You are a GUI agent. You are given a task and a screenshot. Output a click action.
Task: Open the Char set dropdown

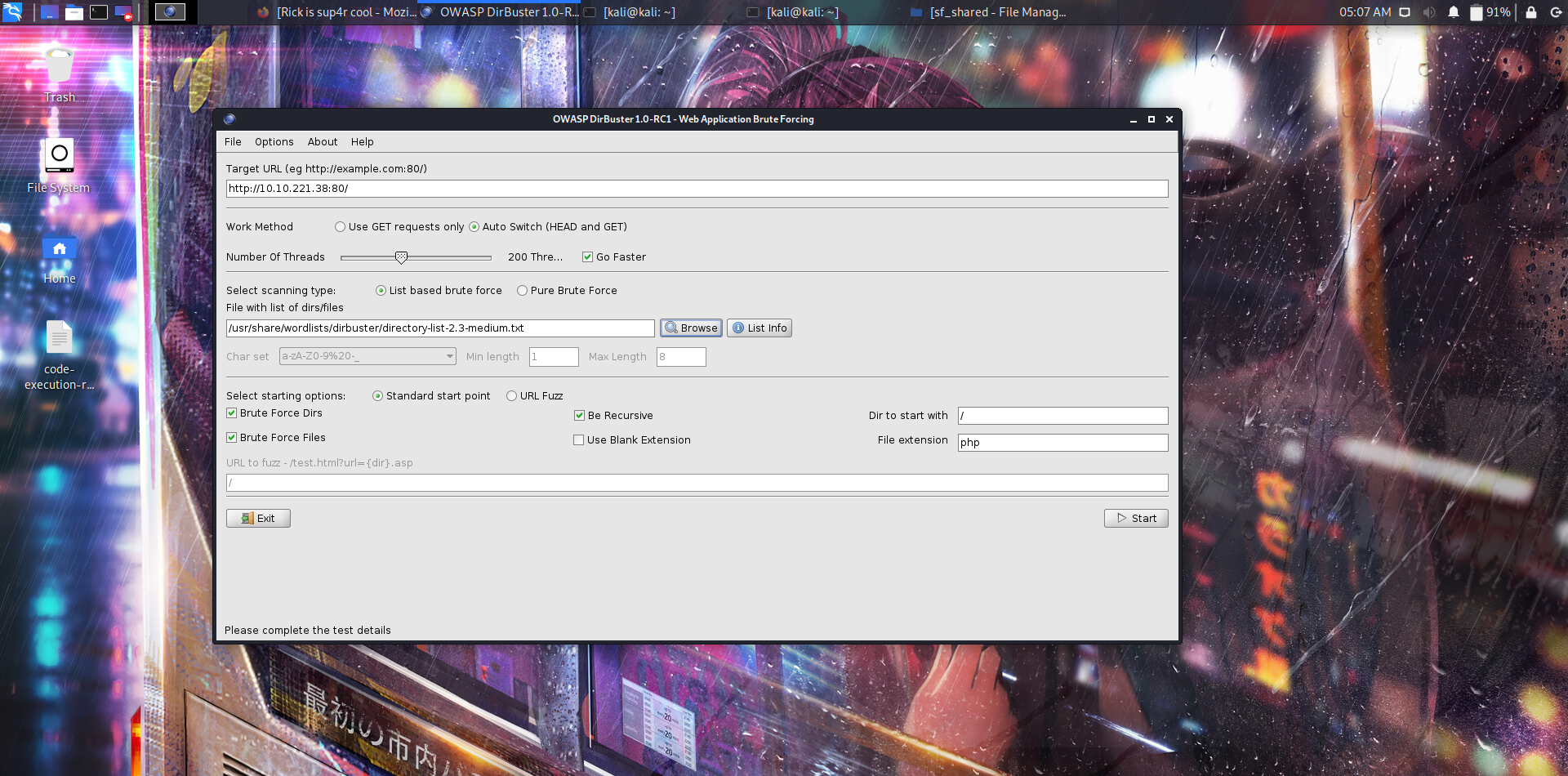point(367,357)
